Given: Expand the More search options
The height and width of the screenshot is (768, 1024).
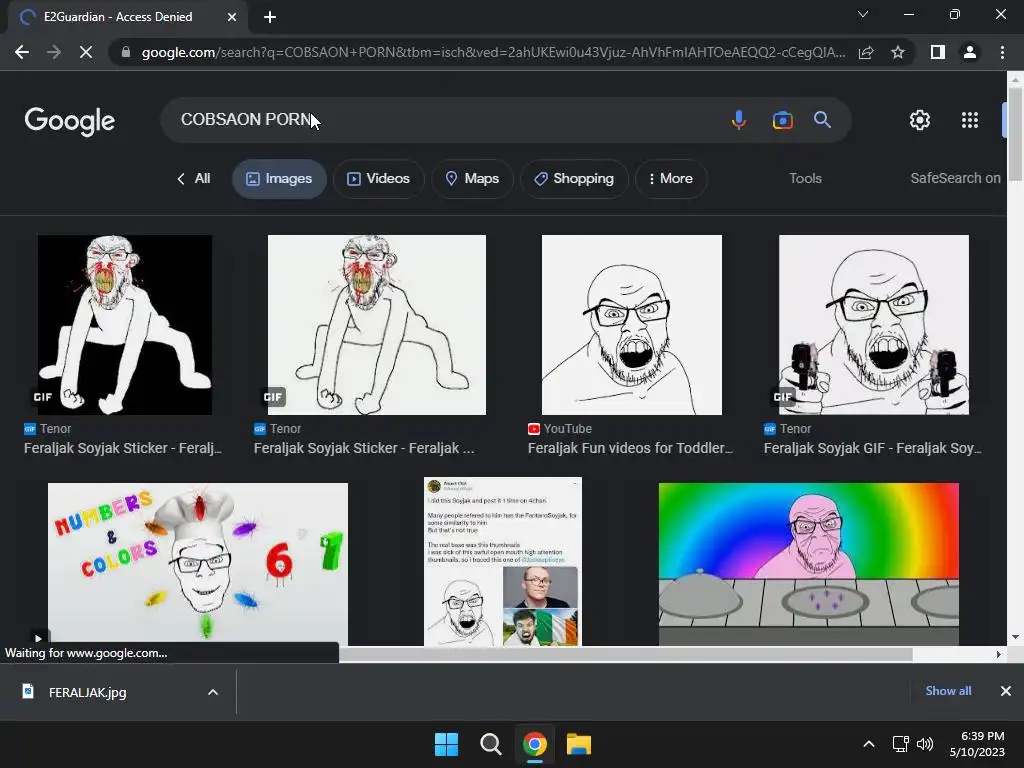Looking at the screenshot, I should (671, 178).
